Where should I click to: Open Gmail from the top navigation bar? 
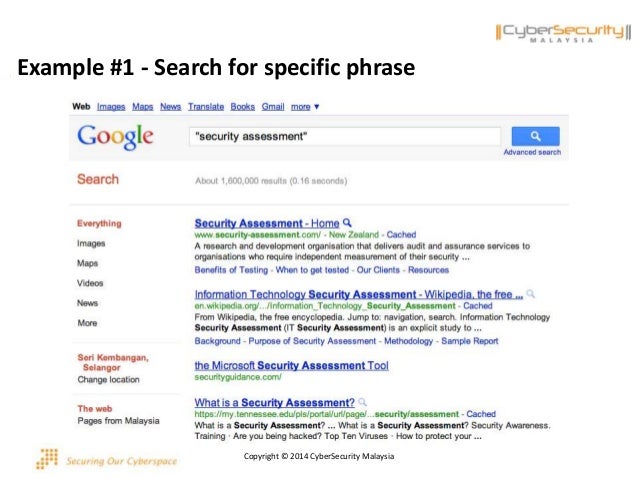click(x=273, y=107)
